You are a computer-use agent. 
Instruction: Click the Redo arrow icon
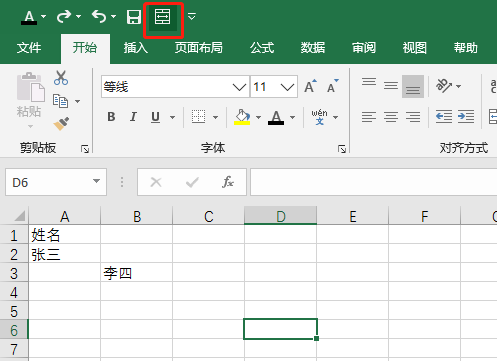tap(64, 16)
